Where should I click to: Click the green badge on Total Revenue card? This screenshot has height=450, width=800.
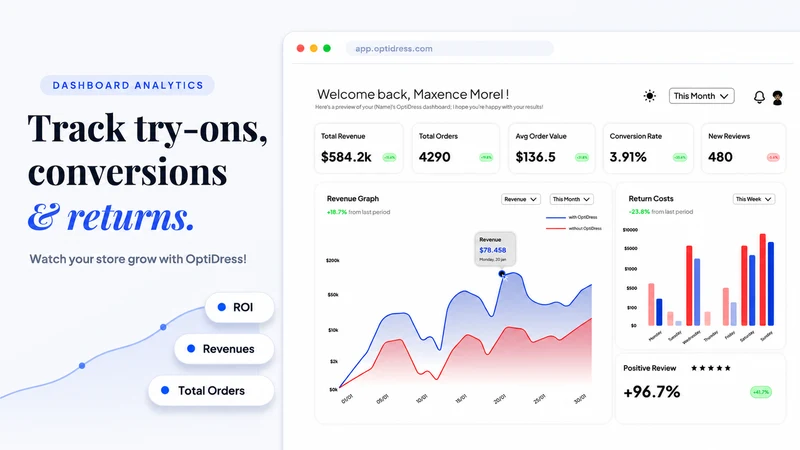(389, 158)
